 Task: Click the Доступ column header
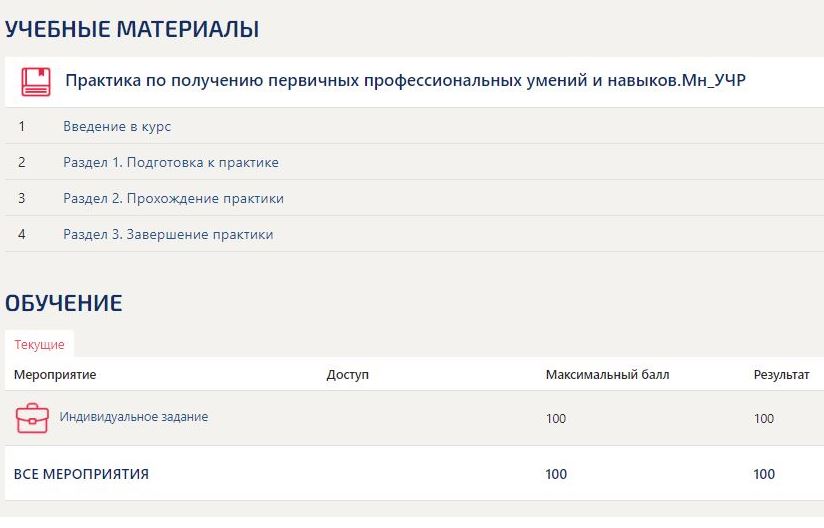(x=347, y=375)
